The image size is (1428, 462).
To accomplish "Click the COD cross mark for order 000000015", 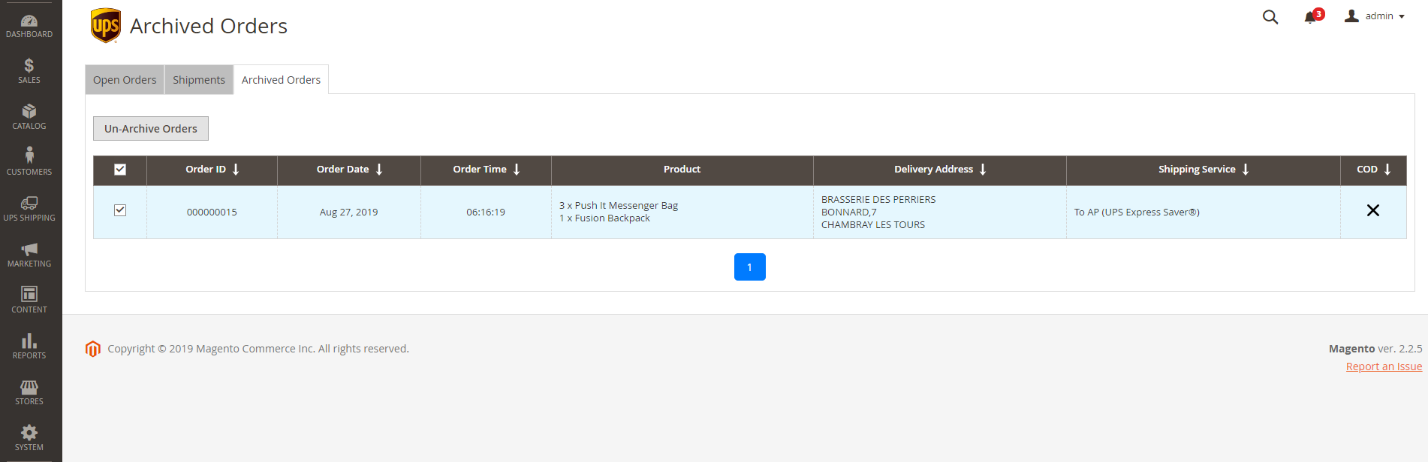I will 1373,210.
